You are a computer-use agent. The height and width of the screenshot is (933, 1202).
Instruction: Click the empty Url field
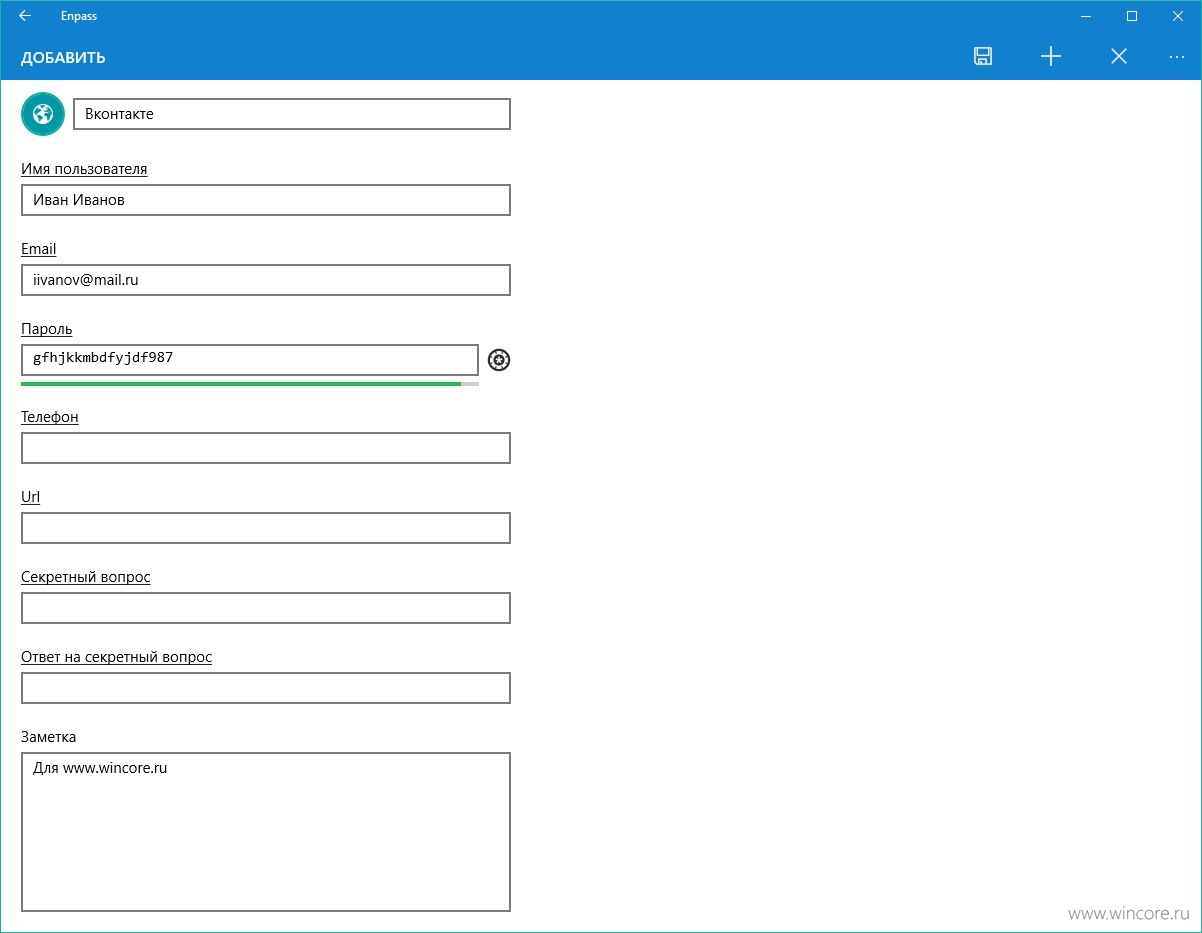coord(266,528)
